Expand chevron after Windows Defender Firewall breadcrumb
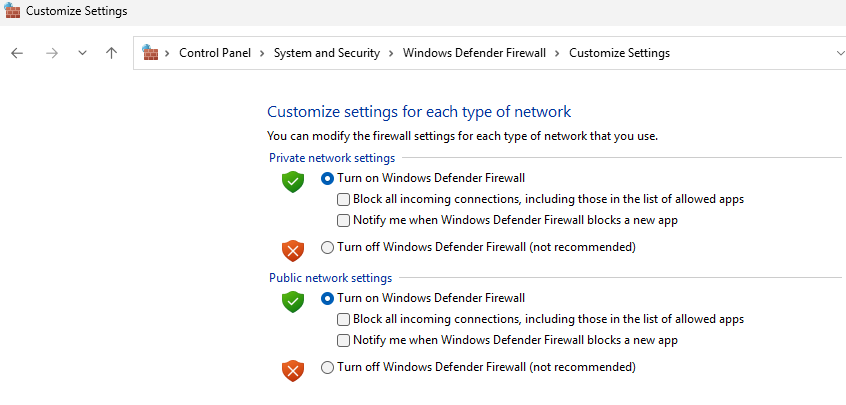Image resolution: width=846 pixels, height=405 pixels. click(557, 53)
